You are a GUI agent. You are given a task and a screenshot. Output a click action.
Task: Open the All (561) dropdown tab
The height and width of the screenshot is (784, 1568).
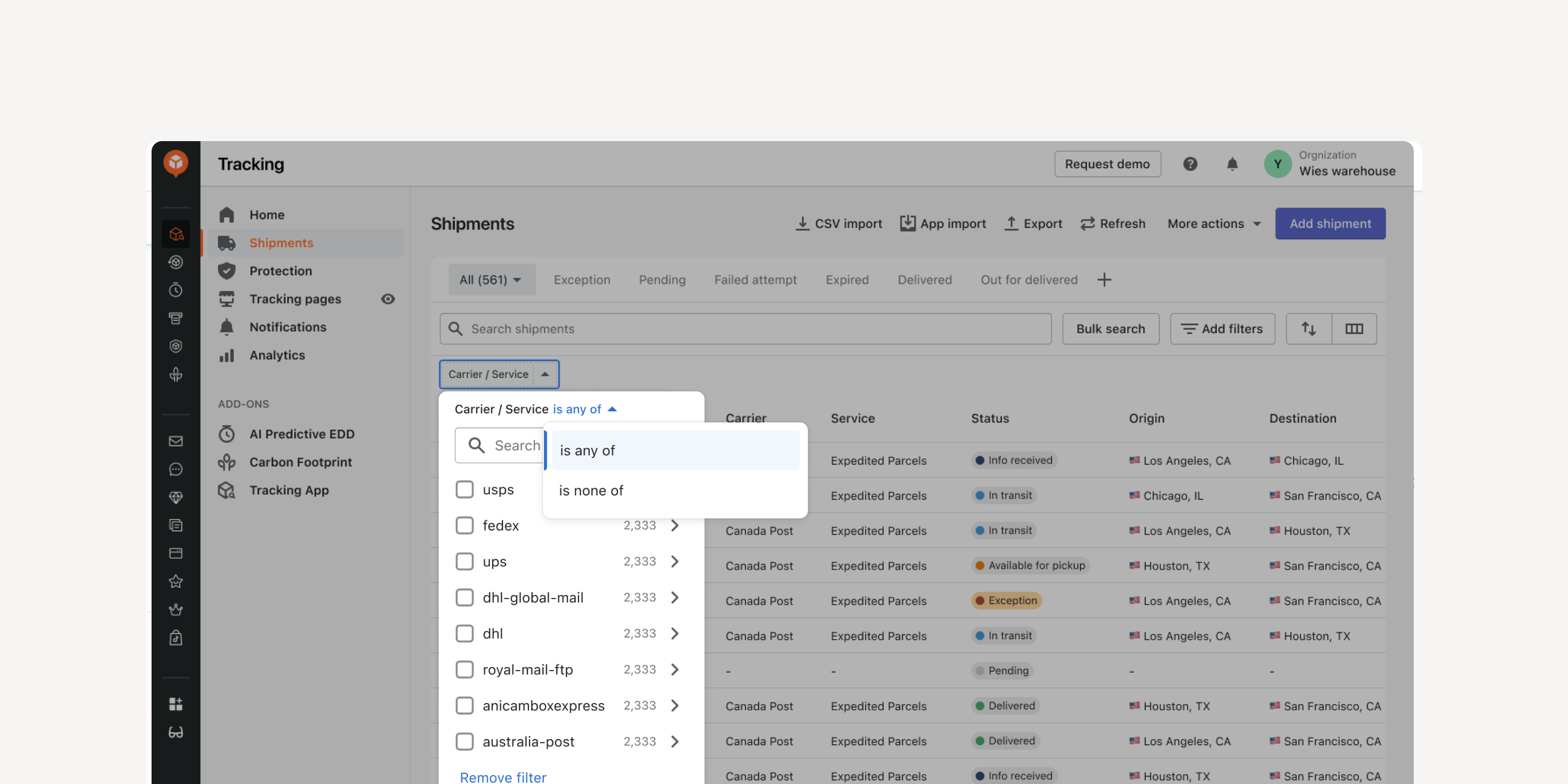(492, 280)
